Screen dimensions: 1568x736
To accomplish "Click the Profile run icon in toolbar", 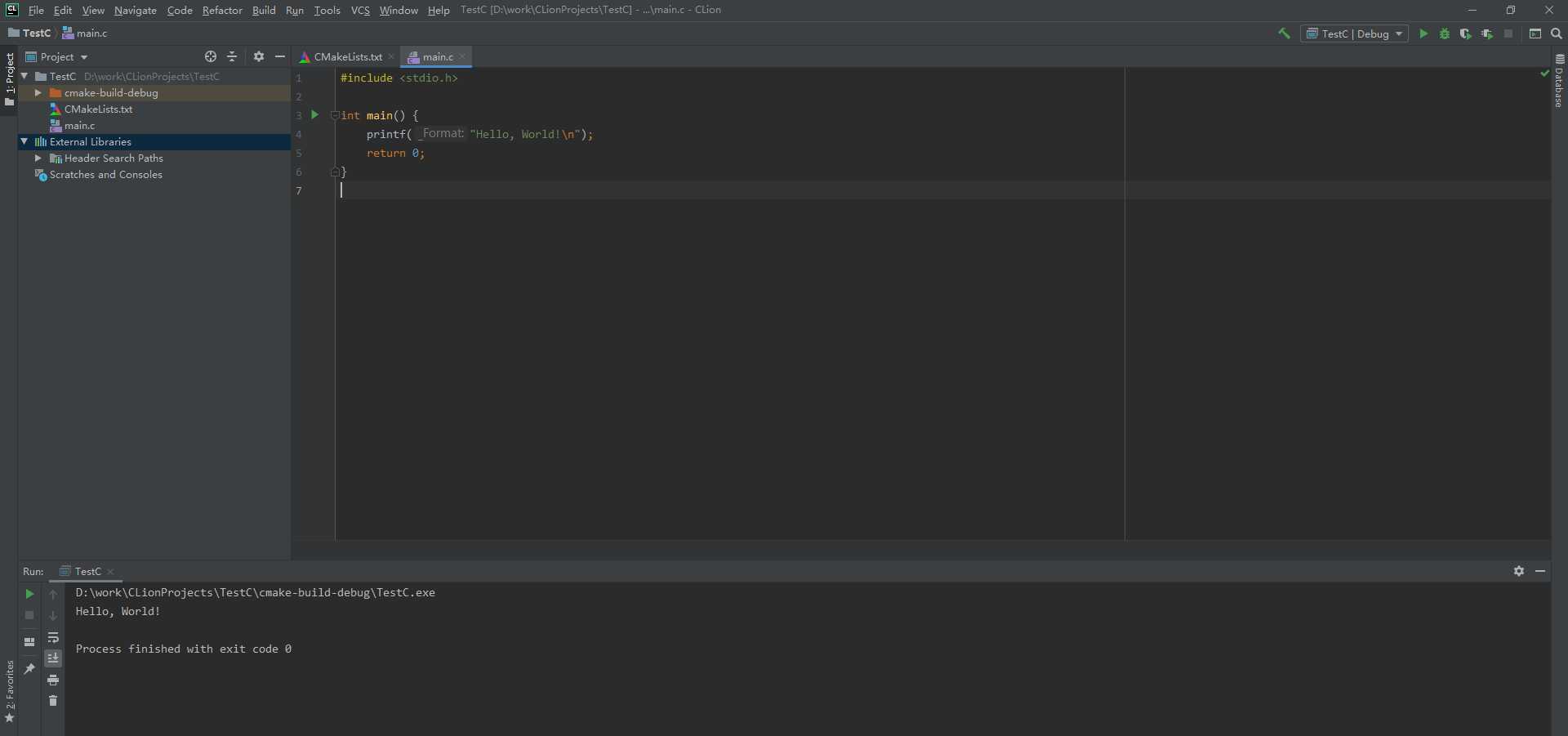I will [x=1487, y=33].
